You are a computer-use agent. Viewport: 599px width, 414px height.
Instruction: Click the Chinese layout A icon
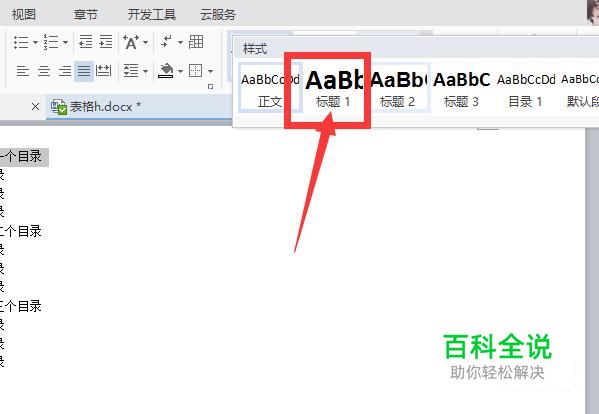[131, 42]
